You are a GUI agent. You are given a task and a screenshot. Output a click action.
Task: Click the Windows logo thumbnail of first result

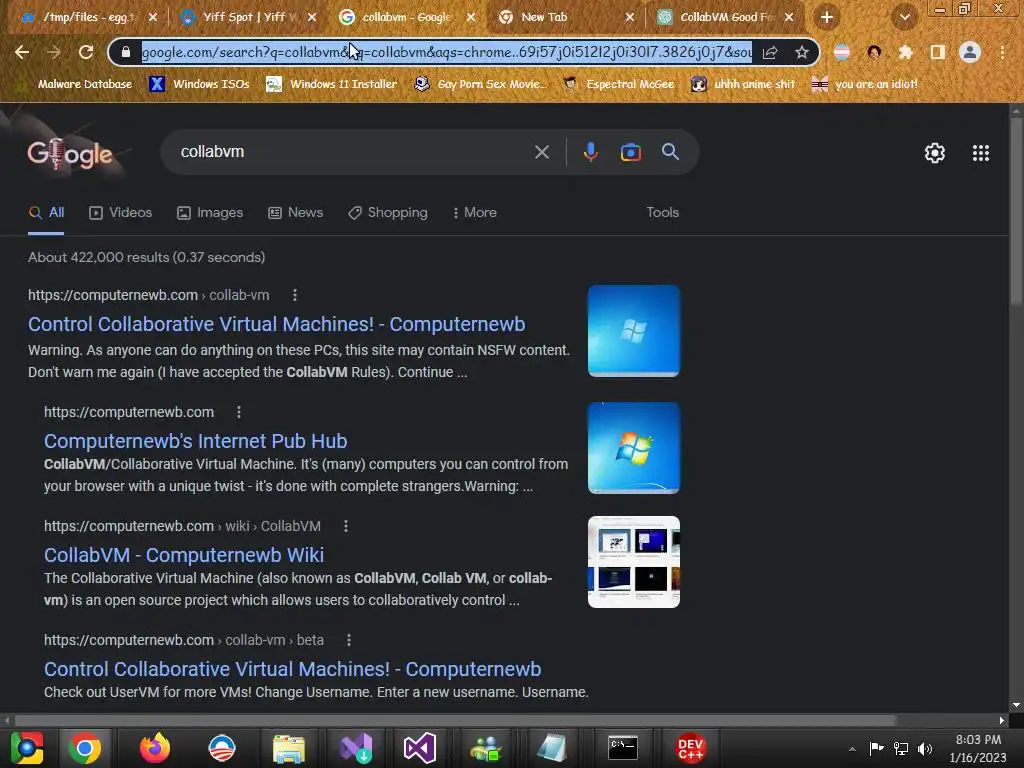633,330
